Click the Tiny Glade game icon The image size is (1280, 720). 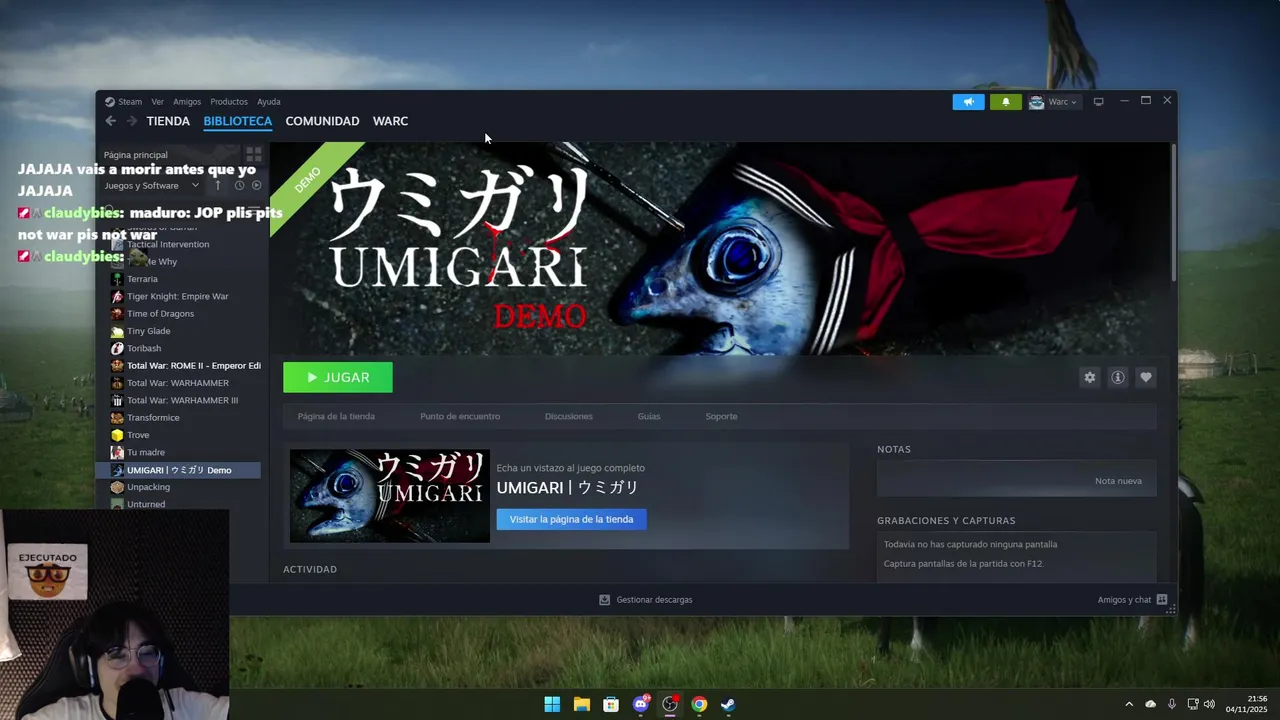coord(117,331)
